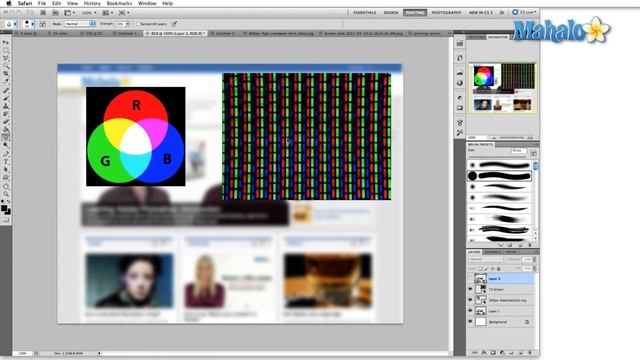
Task: Hide the Layer 1 layer
Action: tap(470, 311)
